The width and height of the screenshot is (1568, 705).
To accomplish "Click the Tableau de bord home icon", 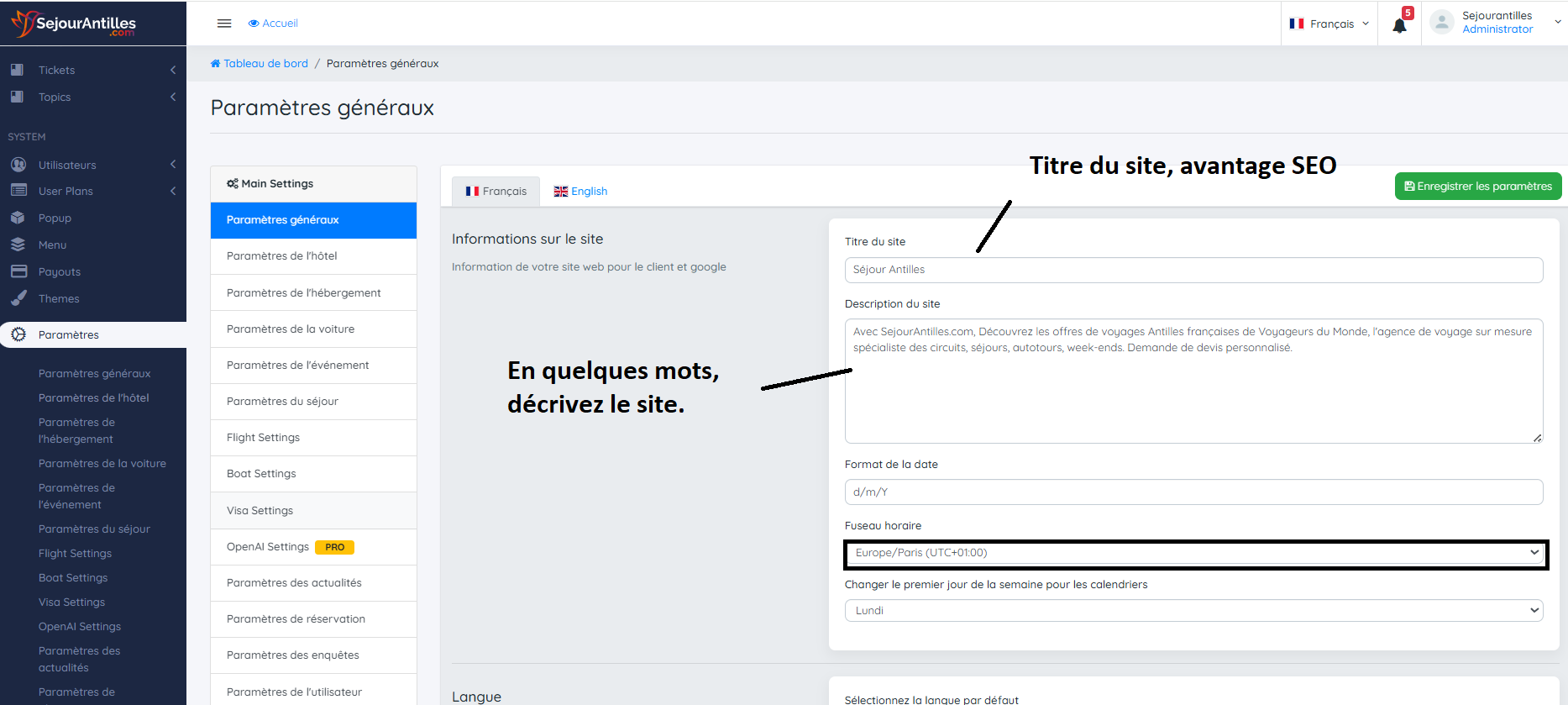I will tap(215, 64).
